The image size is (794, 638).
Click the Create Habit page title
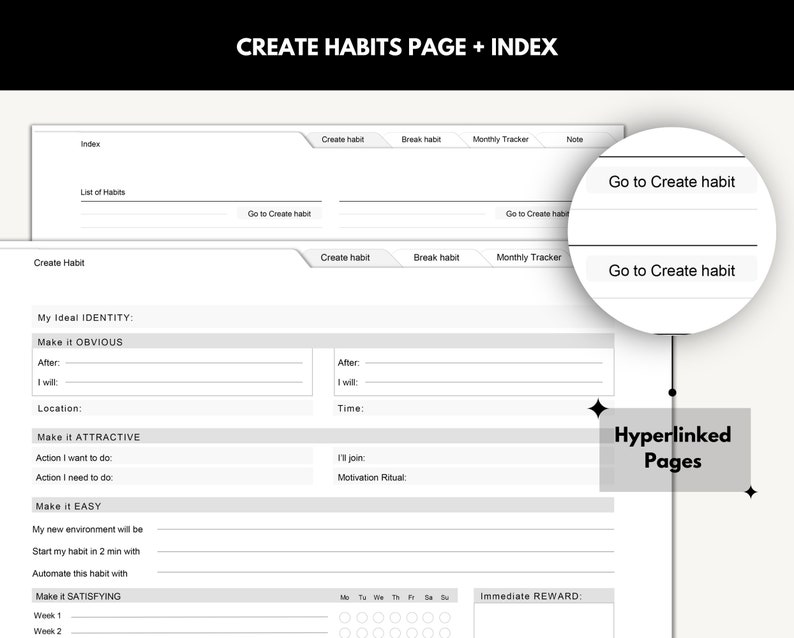[x=59, y=263]
